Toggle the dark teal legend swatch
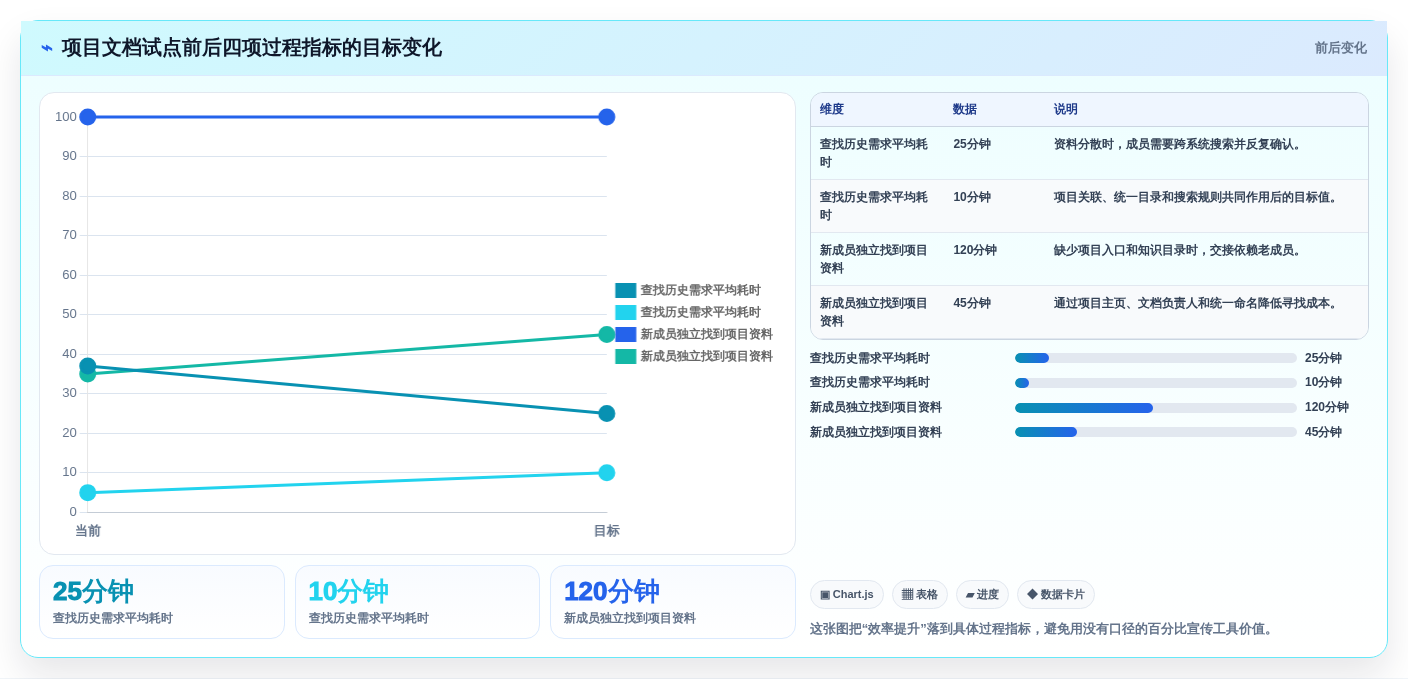1408x679 pixels. [626, 291]
